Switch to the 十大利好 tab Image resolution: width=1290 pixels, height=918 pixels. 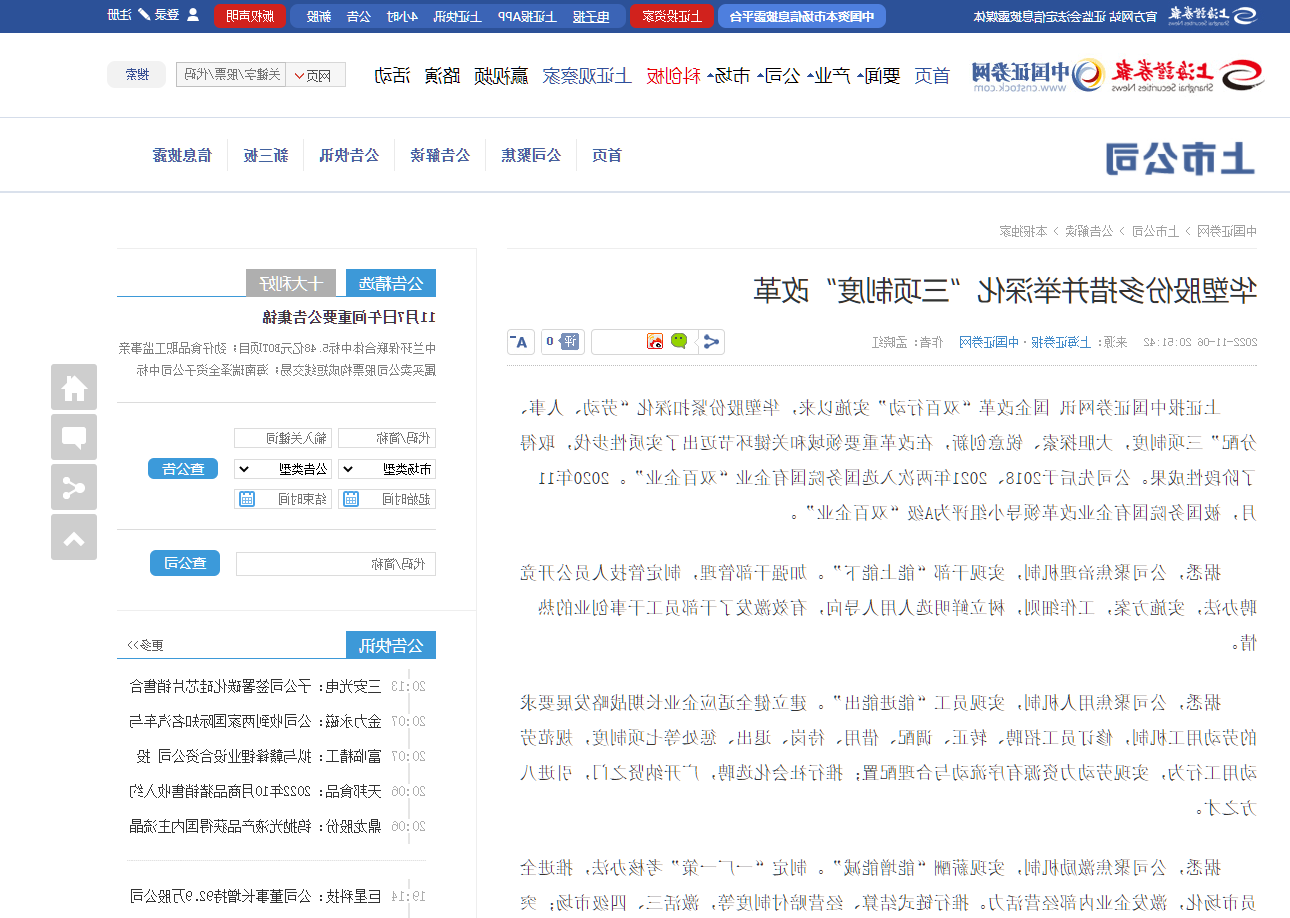pos(291,283)
